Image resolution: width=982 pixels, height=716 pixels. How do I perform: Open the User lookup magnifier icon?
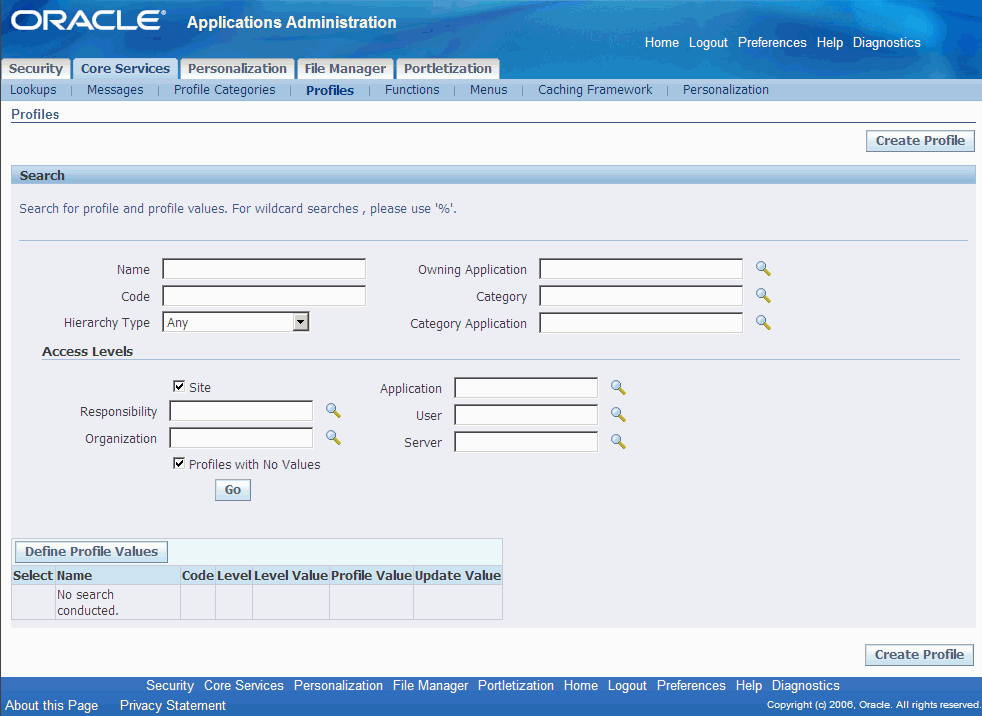coord(618,415)
